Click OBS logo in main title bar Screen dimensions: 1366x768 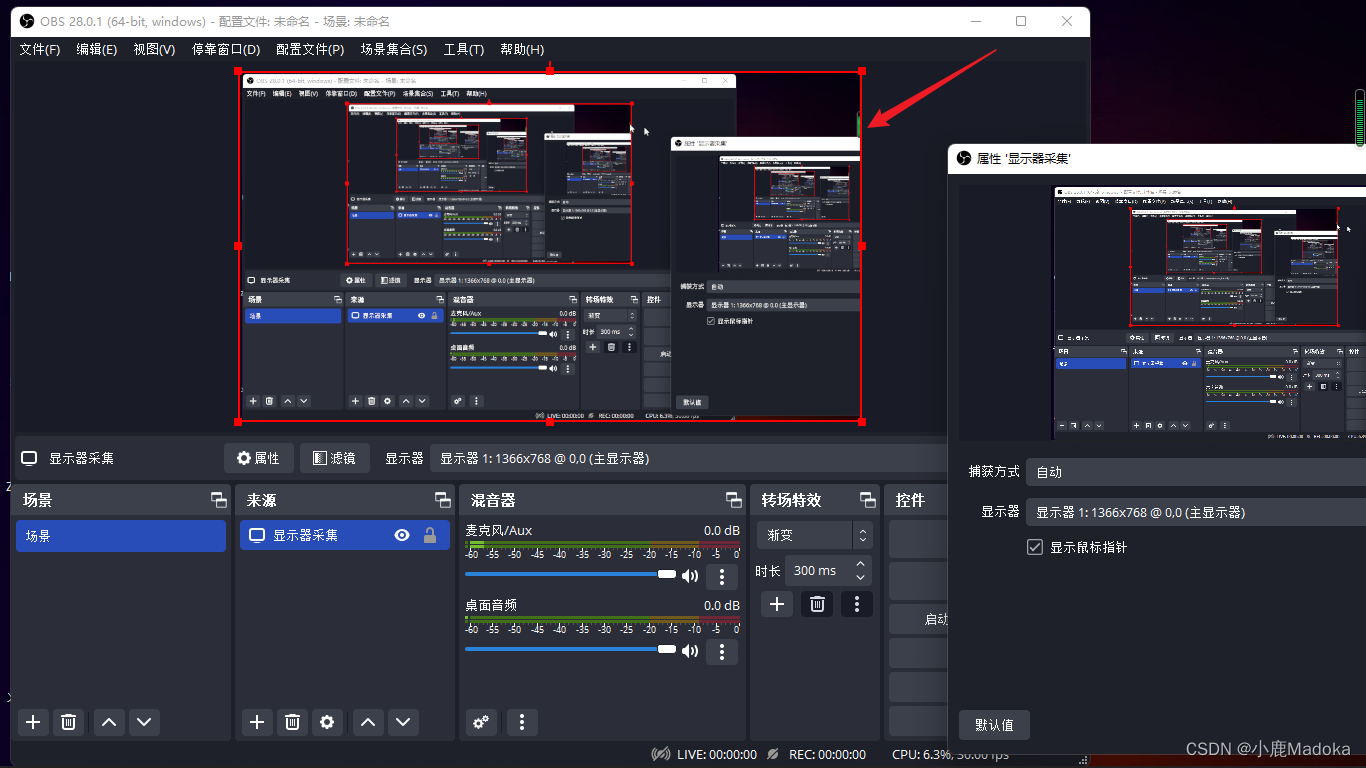click(27, 21)
